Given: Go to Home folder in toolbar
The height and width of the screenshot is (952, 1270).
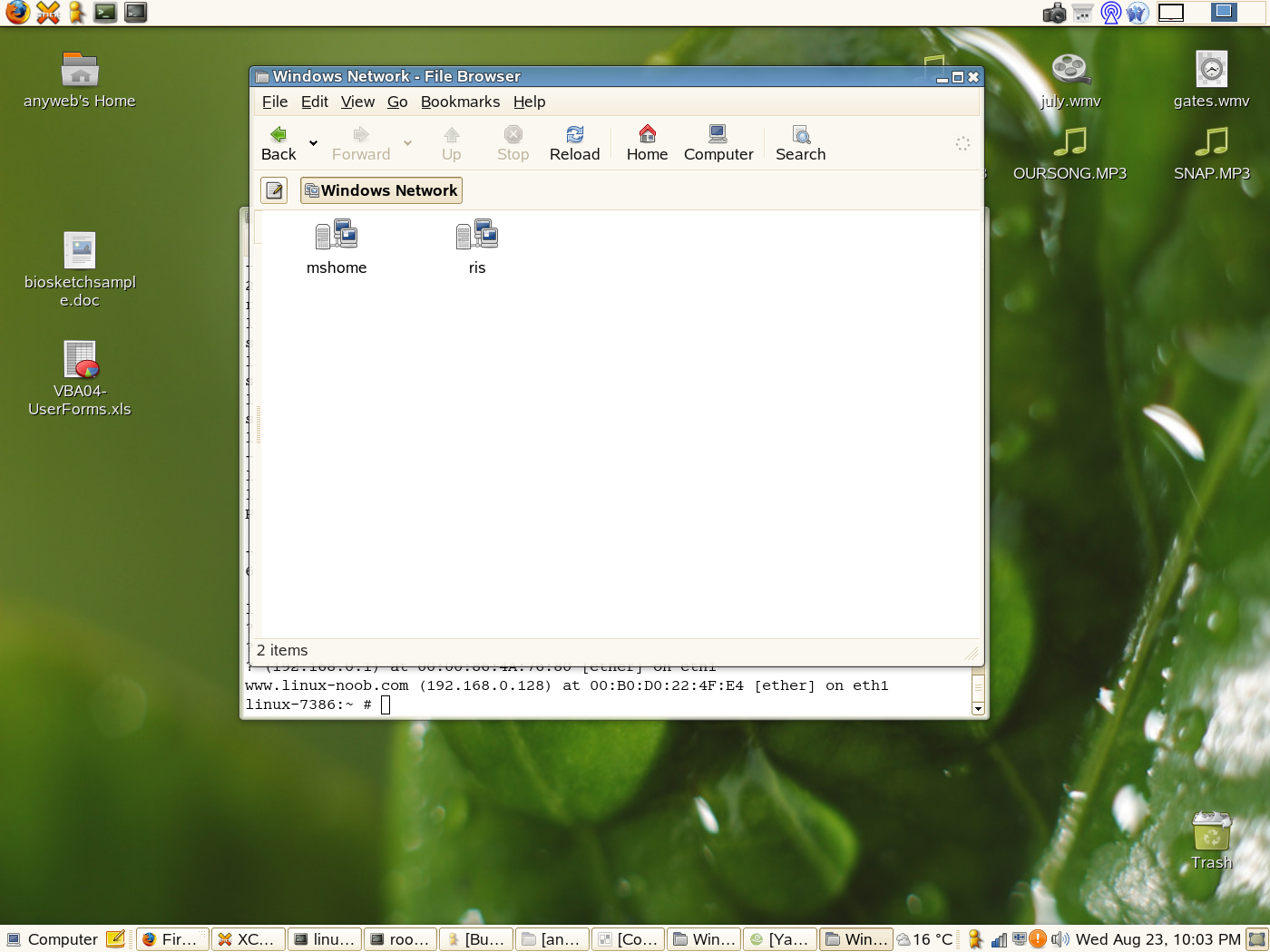Looking at the screenshot, I should point(647,143).
